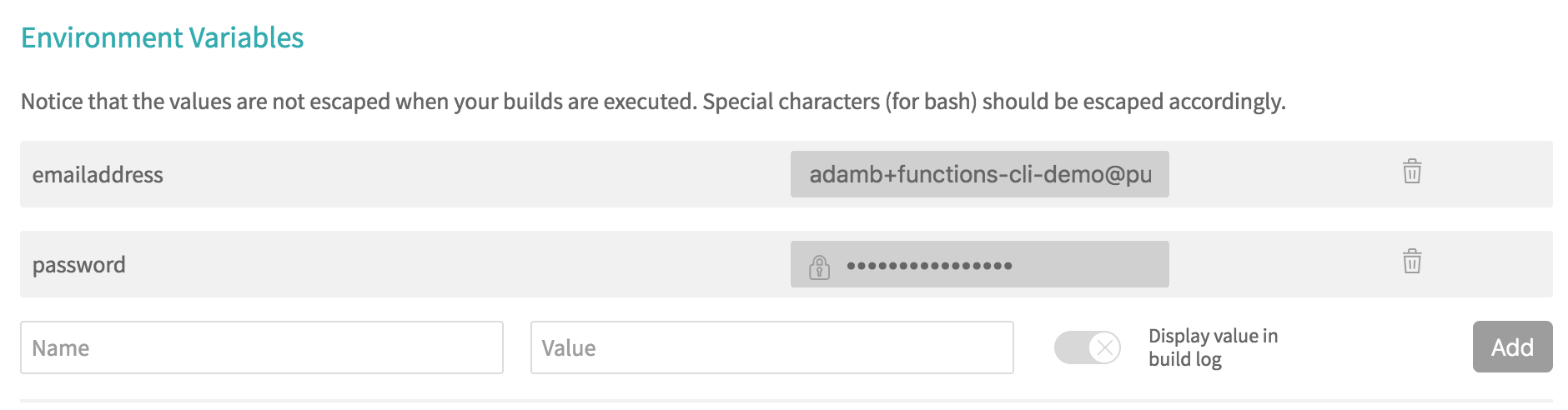Screen dimensions: 1568x410
Task: Click the "values are not escaped" notice sentence
Action: click(359, 102)
